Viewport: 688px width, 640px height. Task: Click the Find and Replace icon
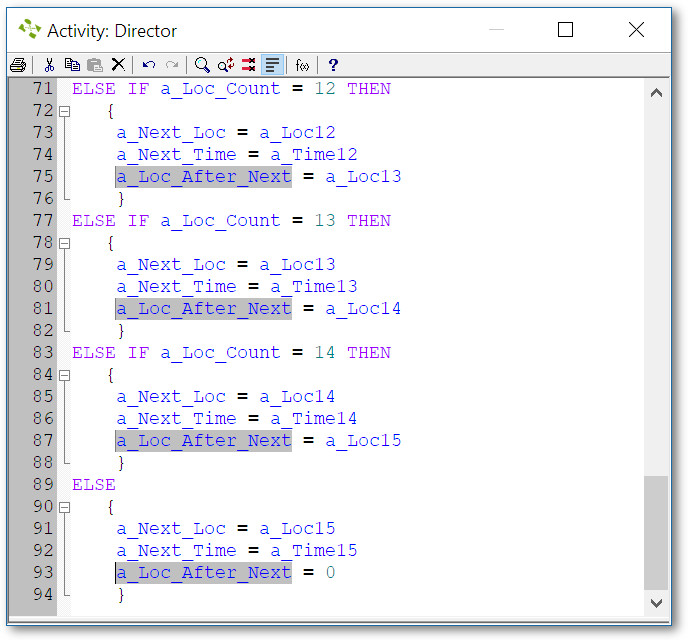pyautogui.click(x=226, y=65)
